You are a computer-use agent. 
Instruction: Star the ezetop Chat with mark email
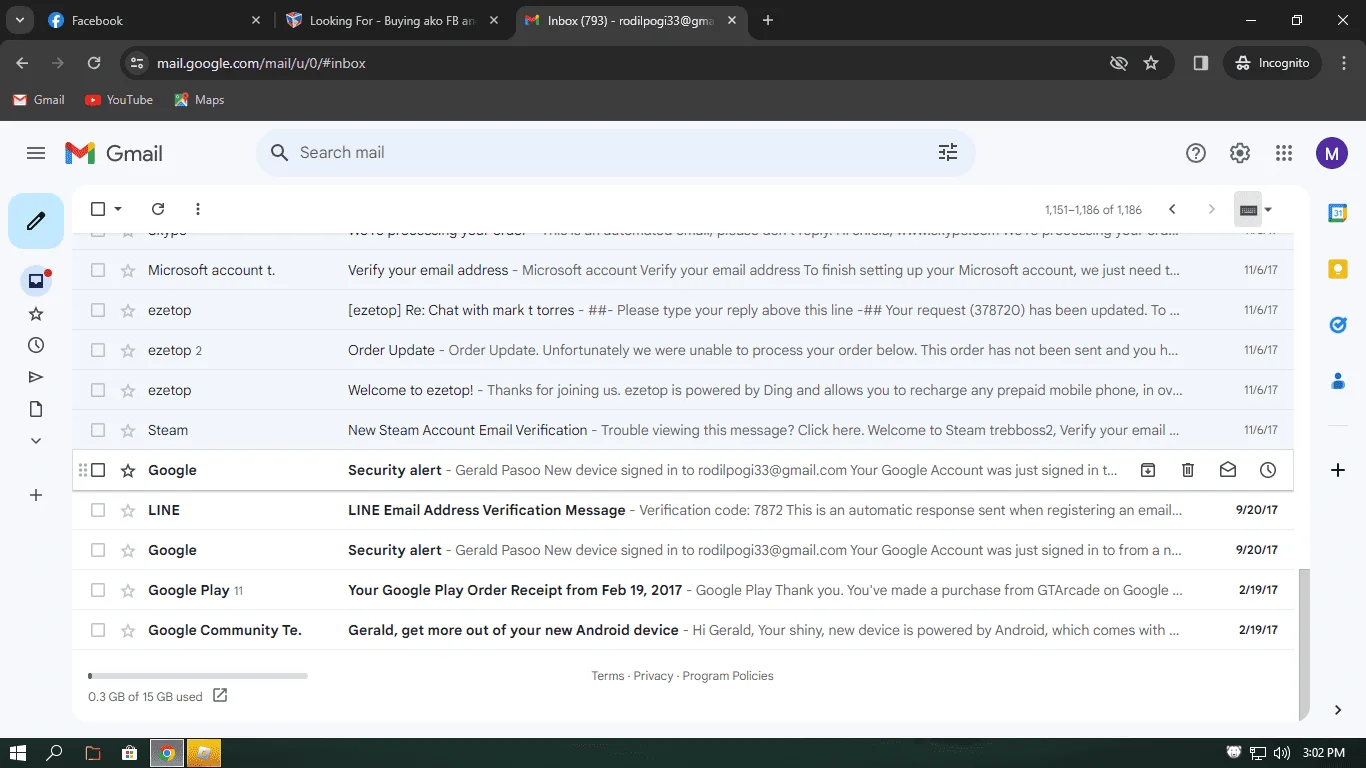click(x=128, y=310)
